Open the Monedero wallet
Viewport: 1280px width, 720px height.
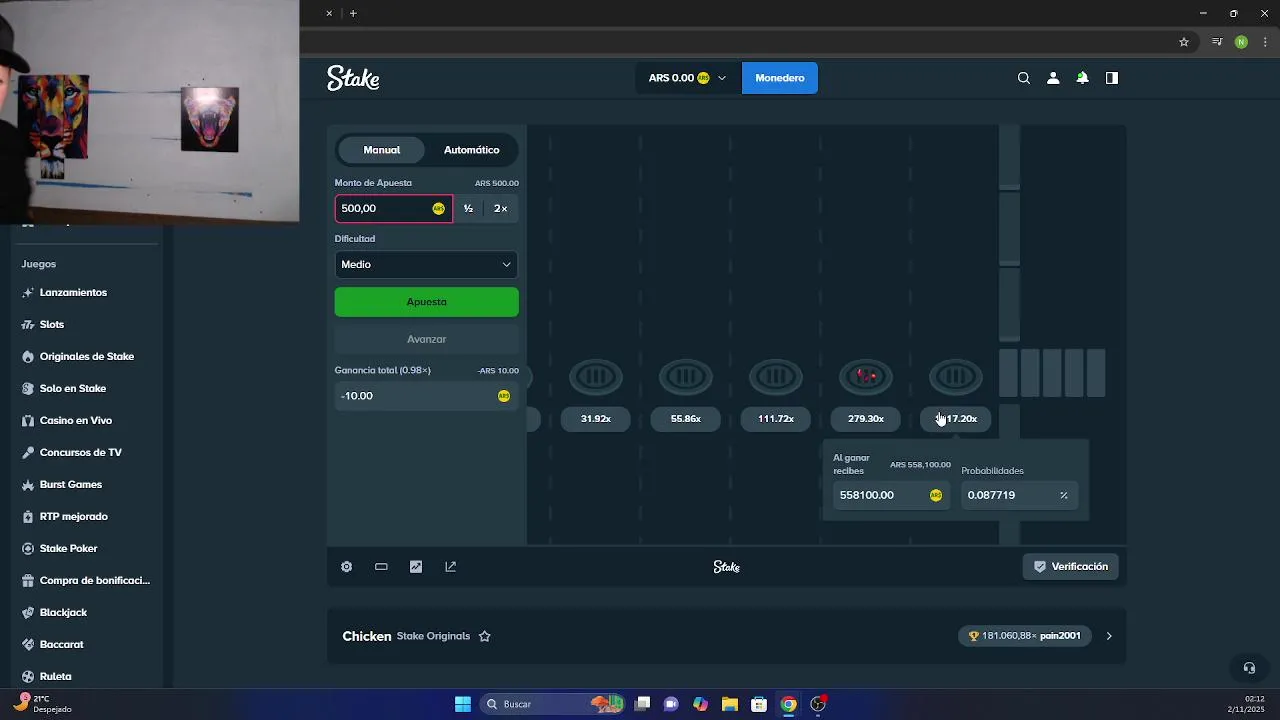pyautogui.click(x=780, y=78)
